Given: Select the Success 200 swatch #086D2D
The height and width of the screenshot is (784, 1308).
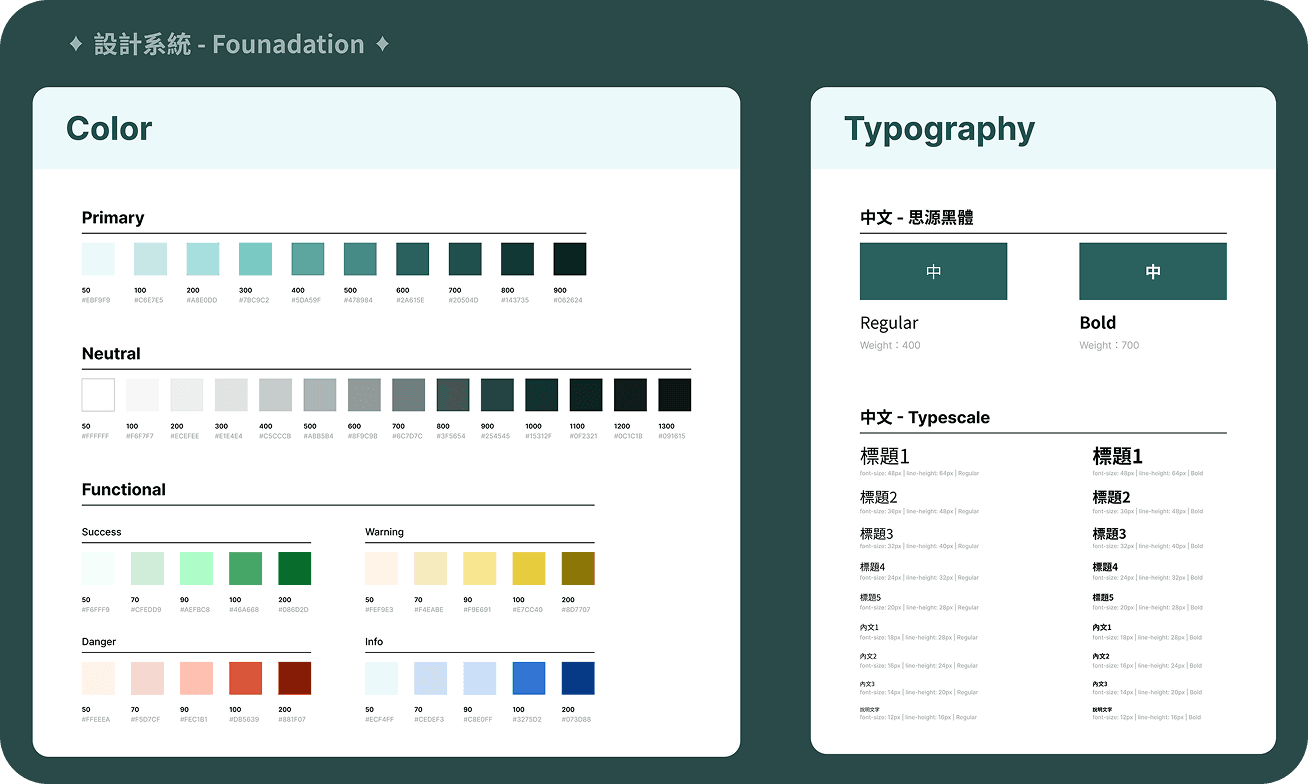Looking at the screenshot, I should 295,569.
